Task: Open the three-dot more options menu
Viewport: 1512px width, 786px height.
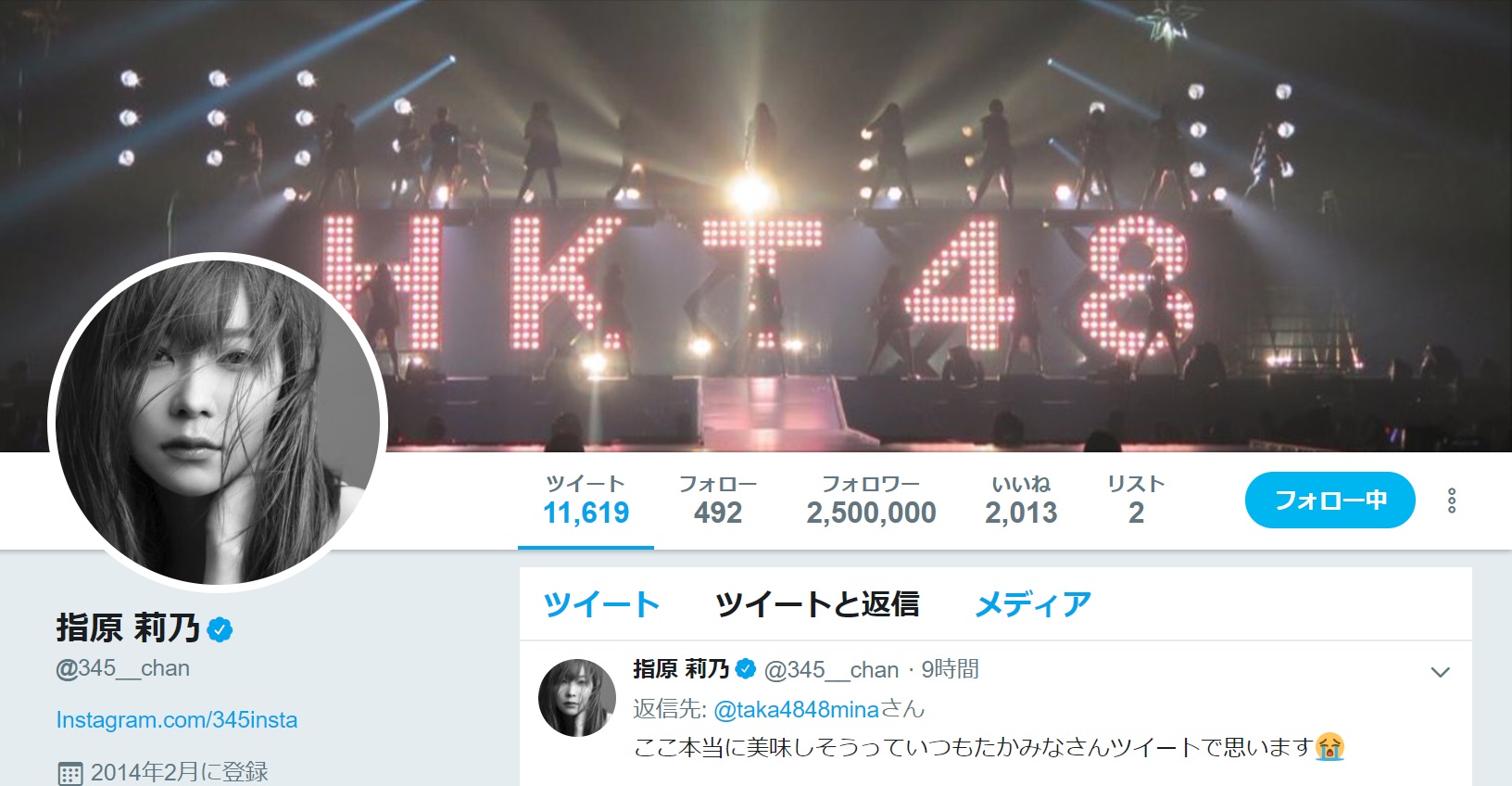Action: tap(1452, 501)
